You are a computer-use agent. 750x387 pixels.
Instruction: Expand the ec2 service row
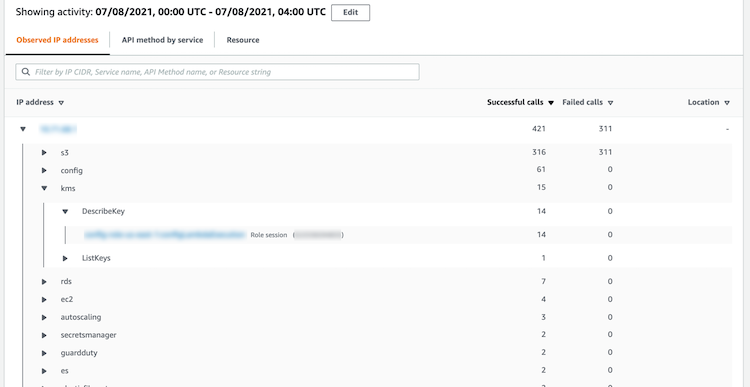pyautogui.click(x=44, y=300)
